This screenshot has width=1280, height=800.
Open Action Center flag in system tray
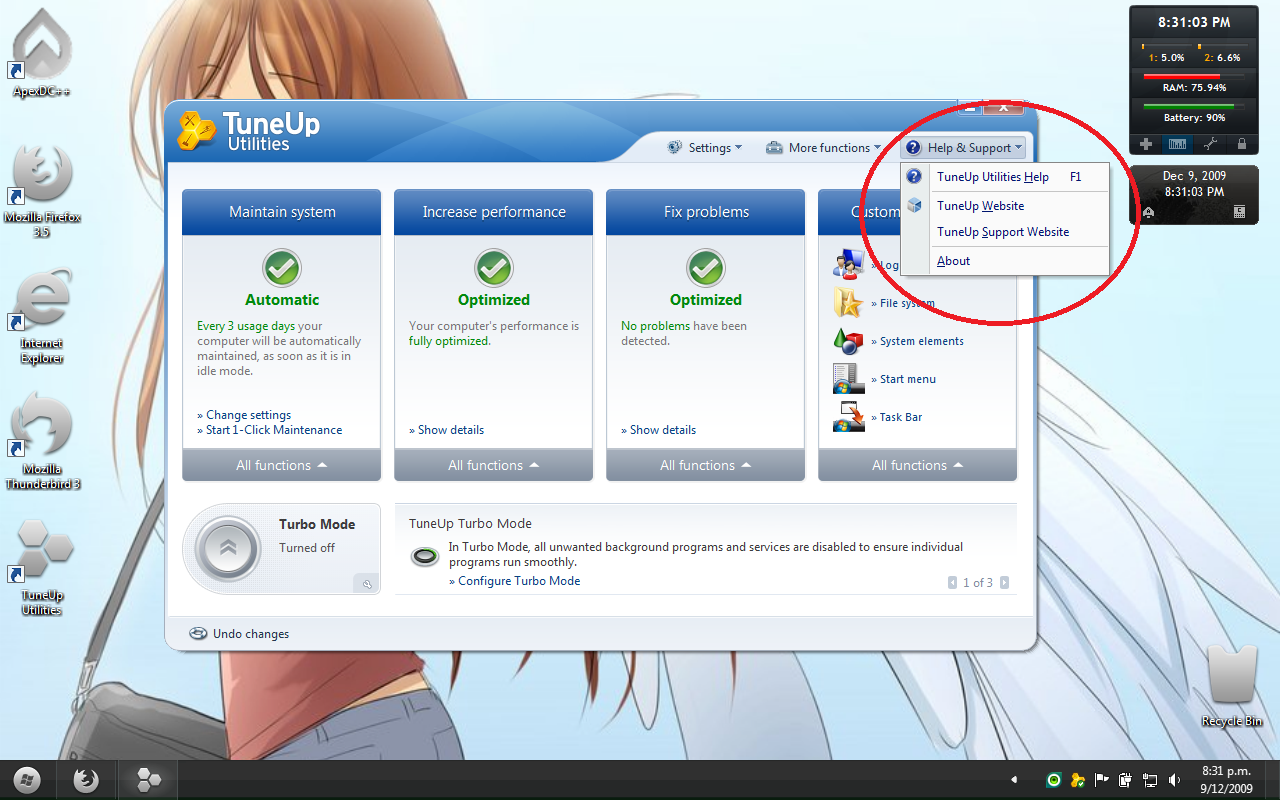point(1102,780)
